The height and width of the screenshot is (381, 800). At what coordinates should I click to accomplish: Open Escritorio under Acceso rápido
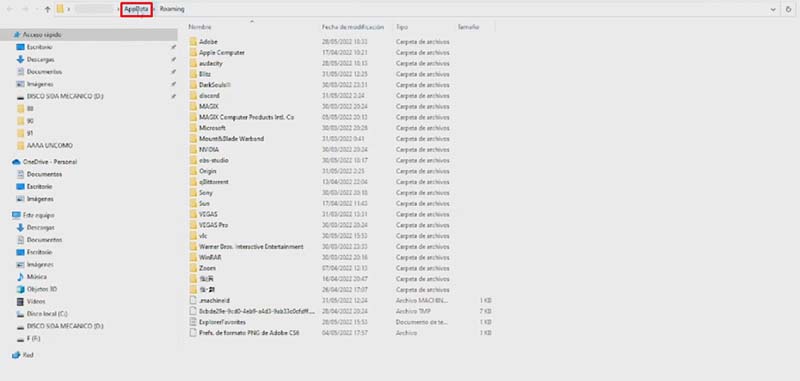pyautogui.click(x=39, y=47)
